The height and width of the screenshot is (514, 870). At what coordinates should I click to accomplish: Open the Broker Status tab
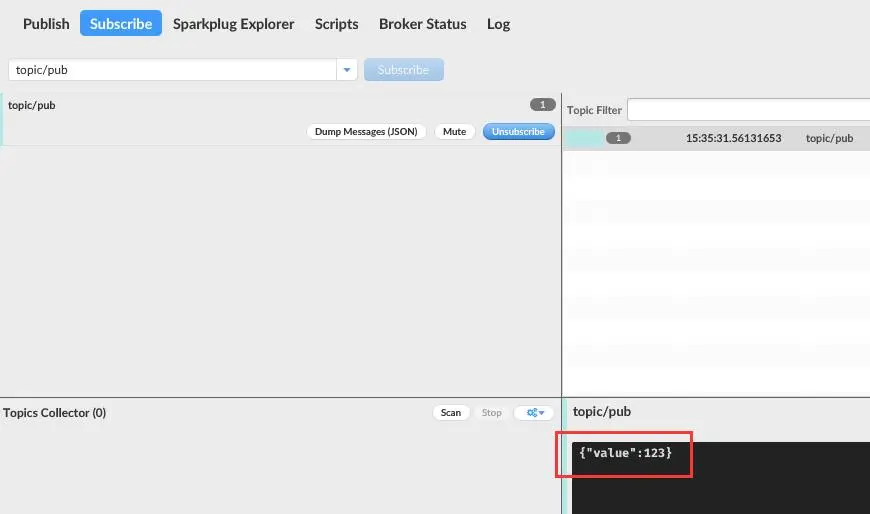422,23
